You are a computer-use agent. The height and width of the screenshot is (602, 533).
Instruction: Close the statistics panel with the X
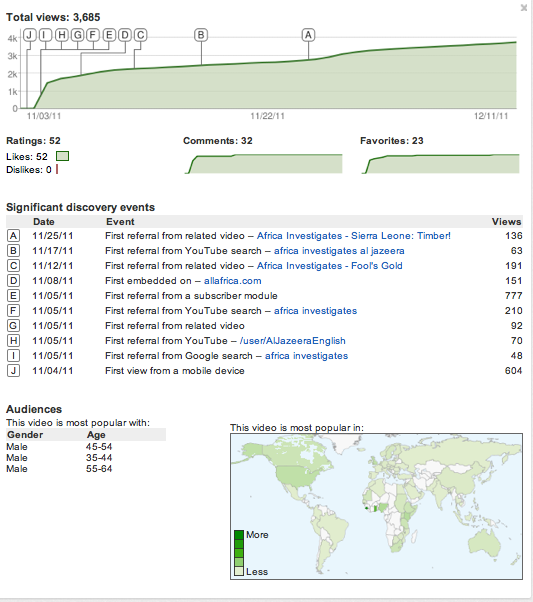pyautogui.click(x=524, y=7)
